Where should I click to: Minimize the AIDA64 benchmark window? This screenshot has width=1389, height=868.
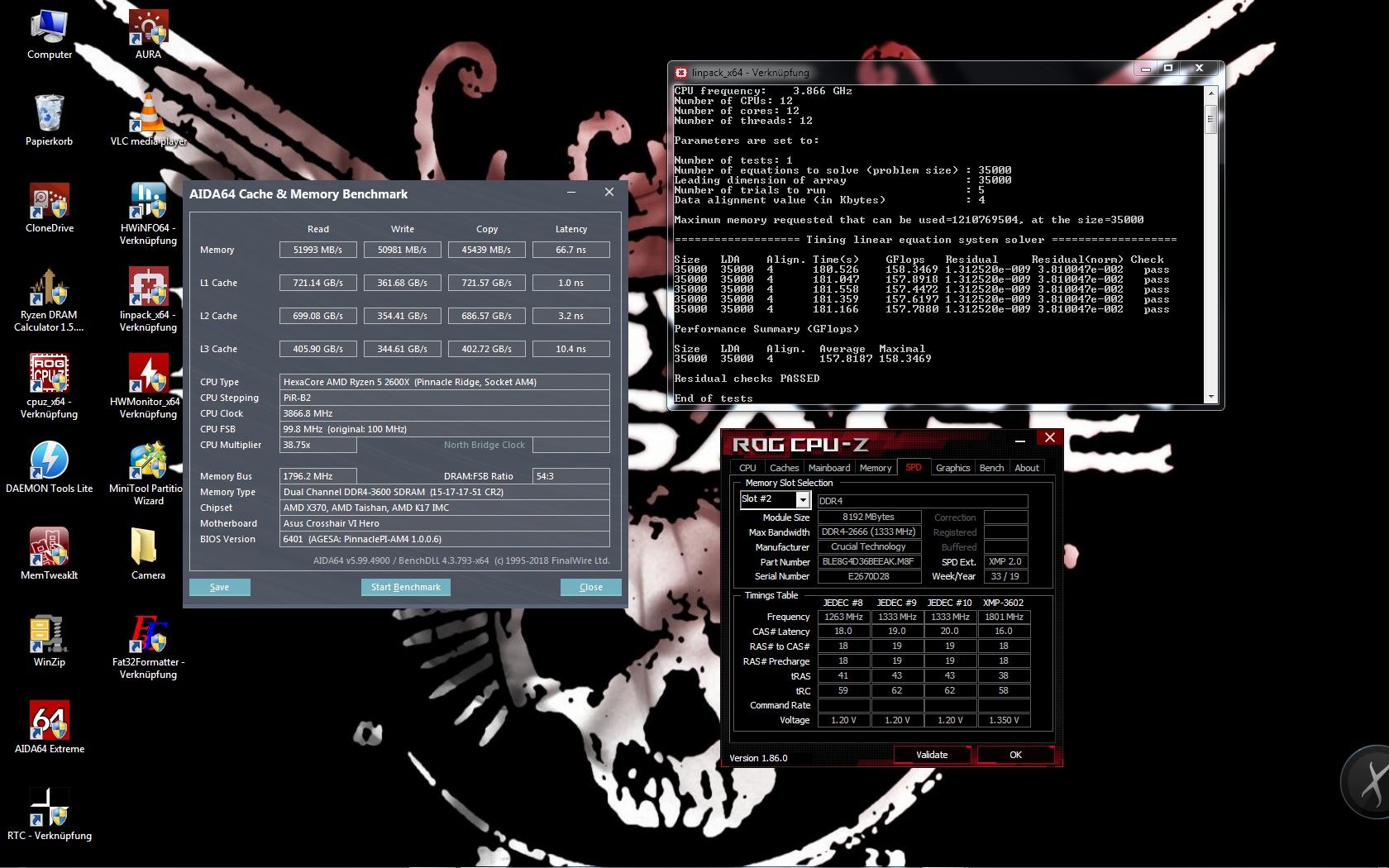(x=570, y=193)
